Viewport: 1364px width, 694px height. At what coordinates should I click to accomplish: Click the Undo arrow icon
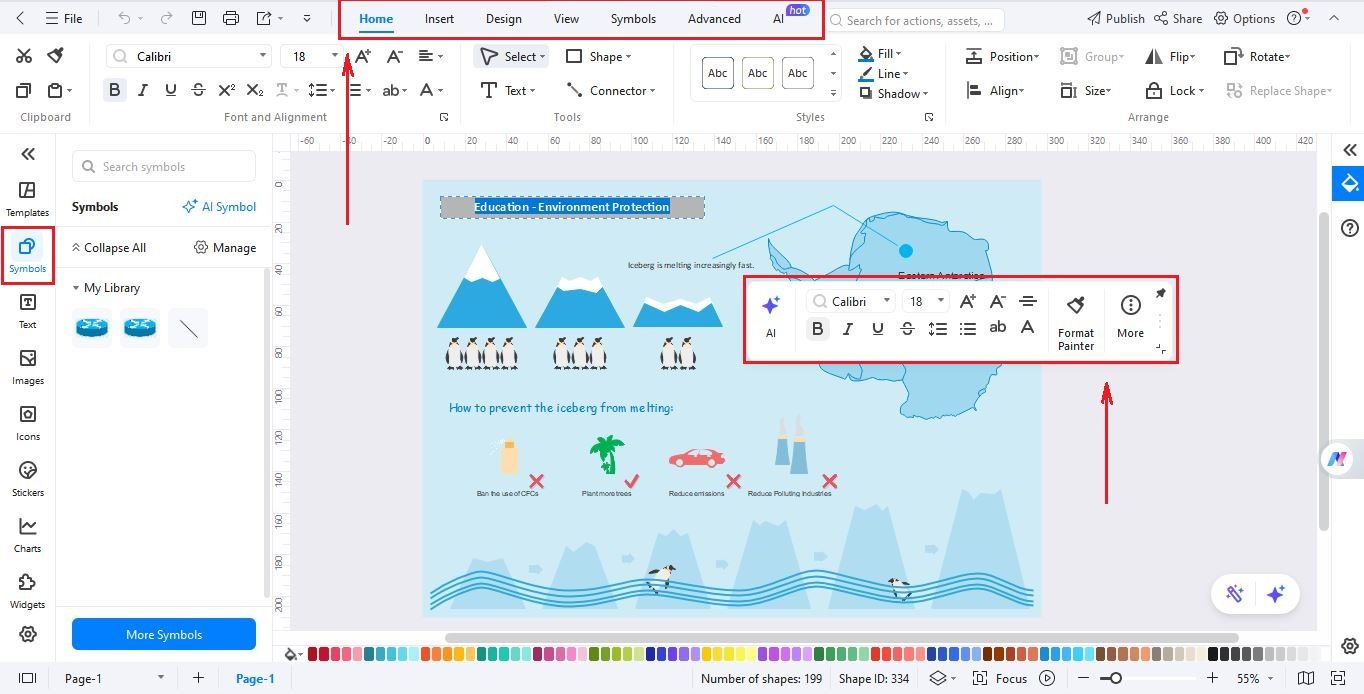124,18
